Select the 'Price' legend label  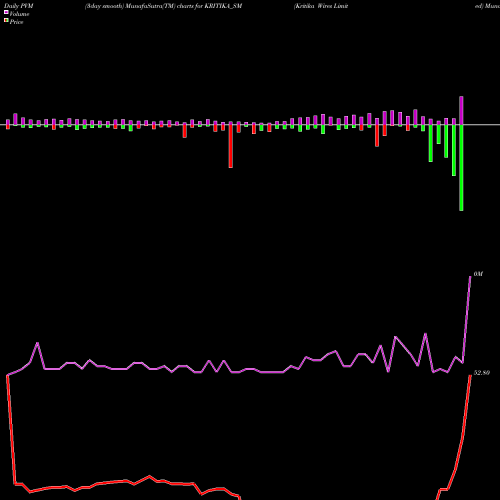coord(16,22)
